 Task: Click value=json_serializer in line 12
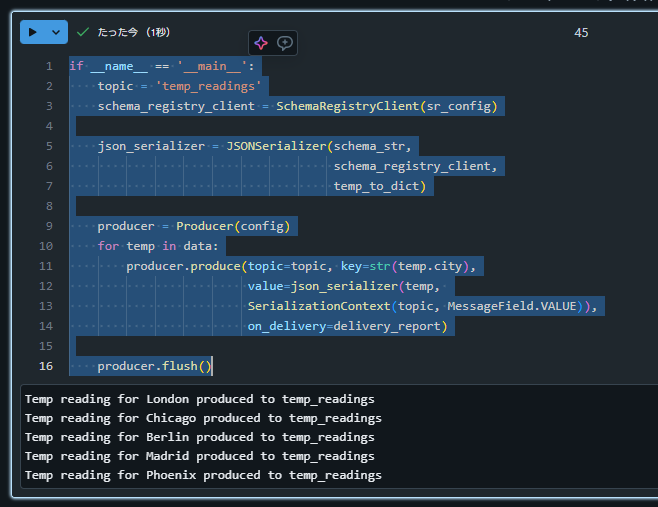tap(322, 286)
